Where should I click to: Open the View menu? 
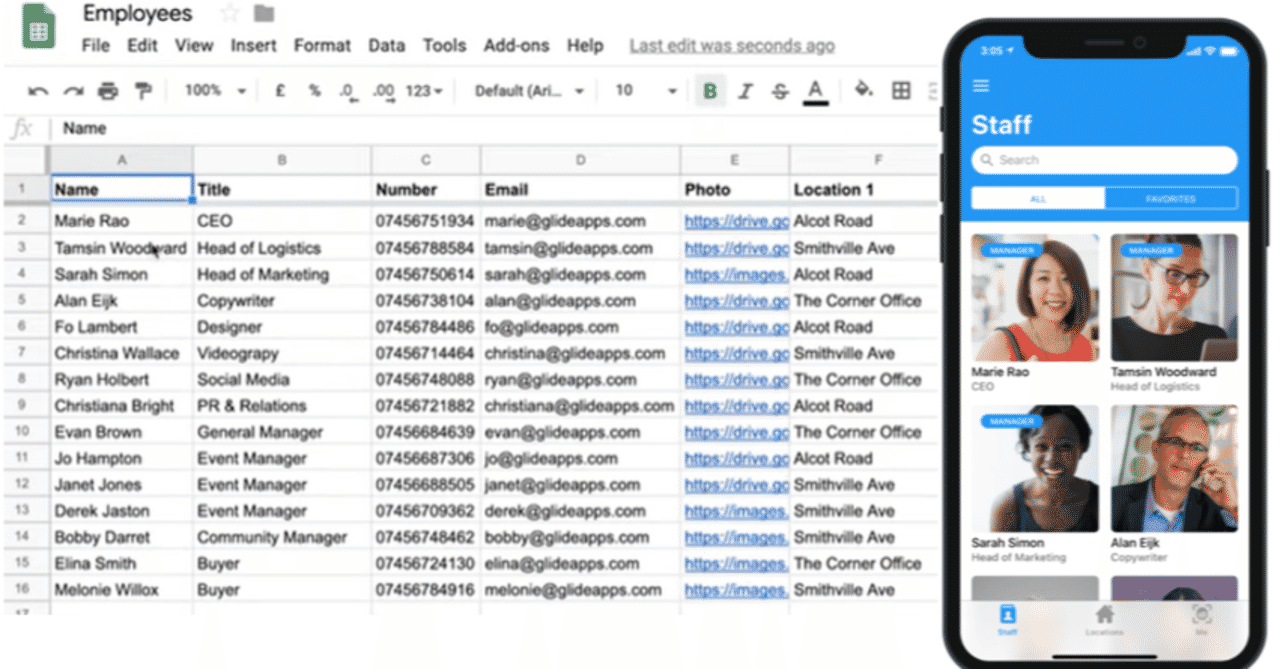click(x=194, y=46)
